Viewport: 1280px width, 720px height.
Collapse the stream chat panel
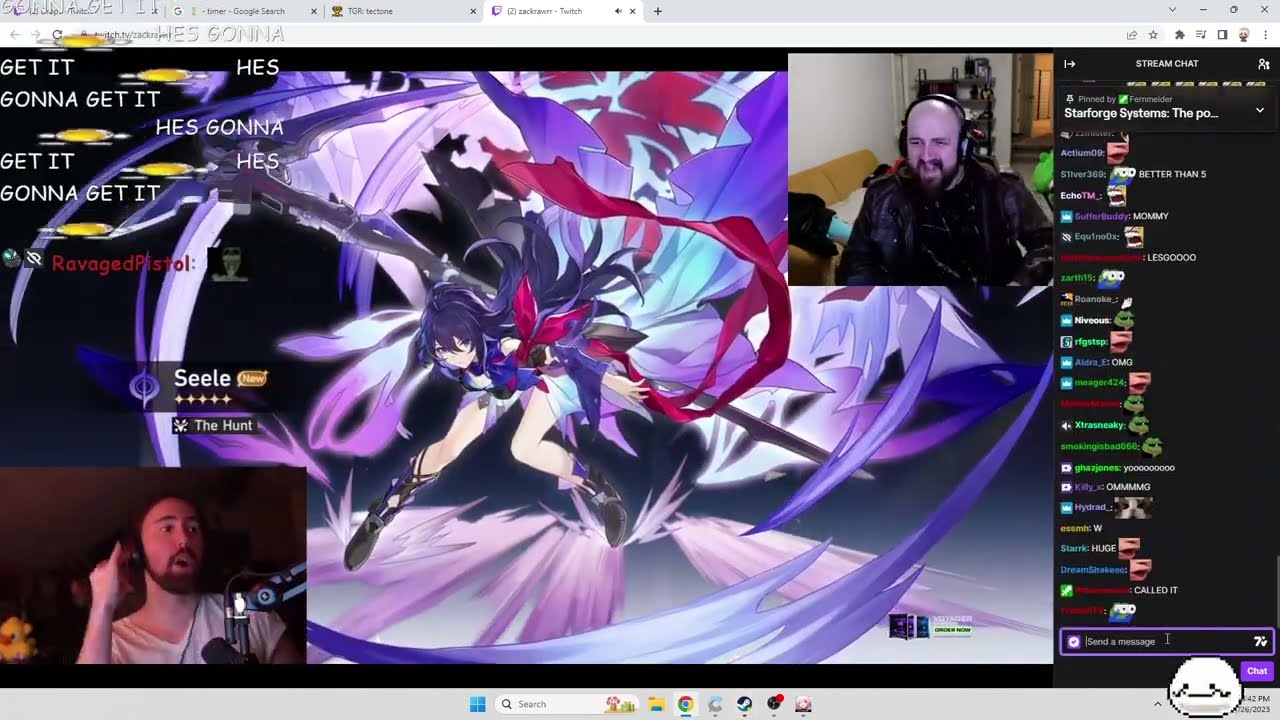1069,64
